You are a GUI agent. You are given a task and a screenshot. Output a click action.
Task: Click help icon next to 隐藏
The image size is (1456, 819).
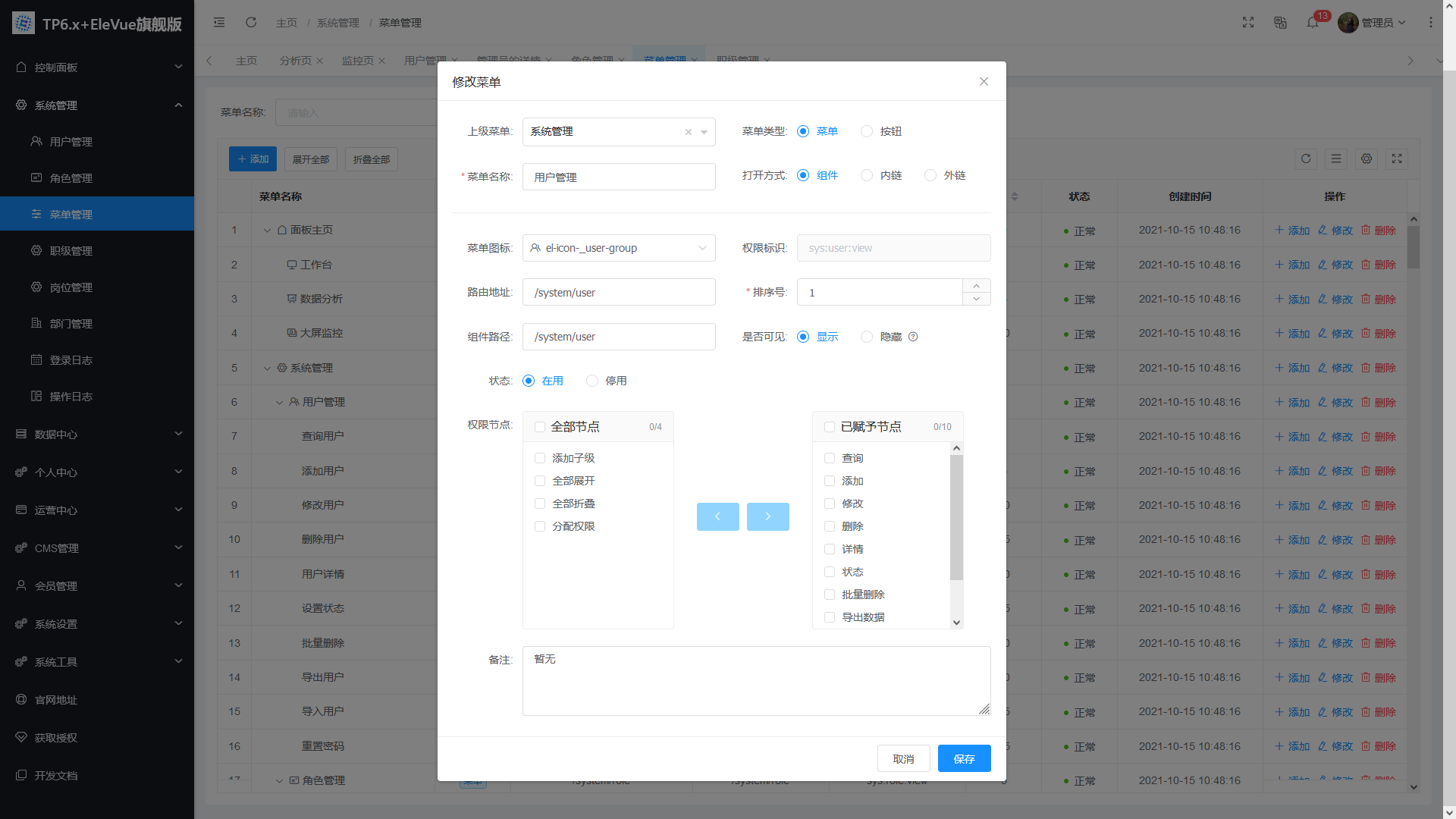(913, 337)
